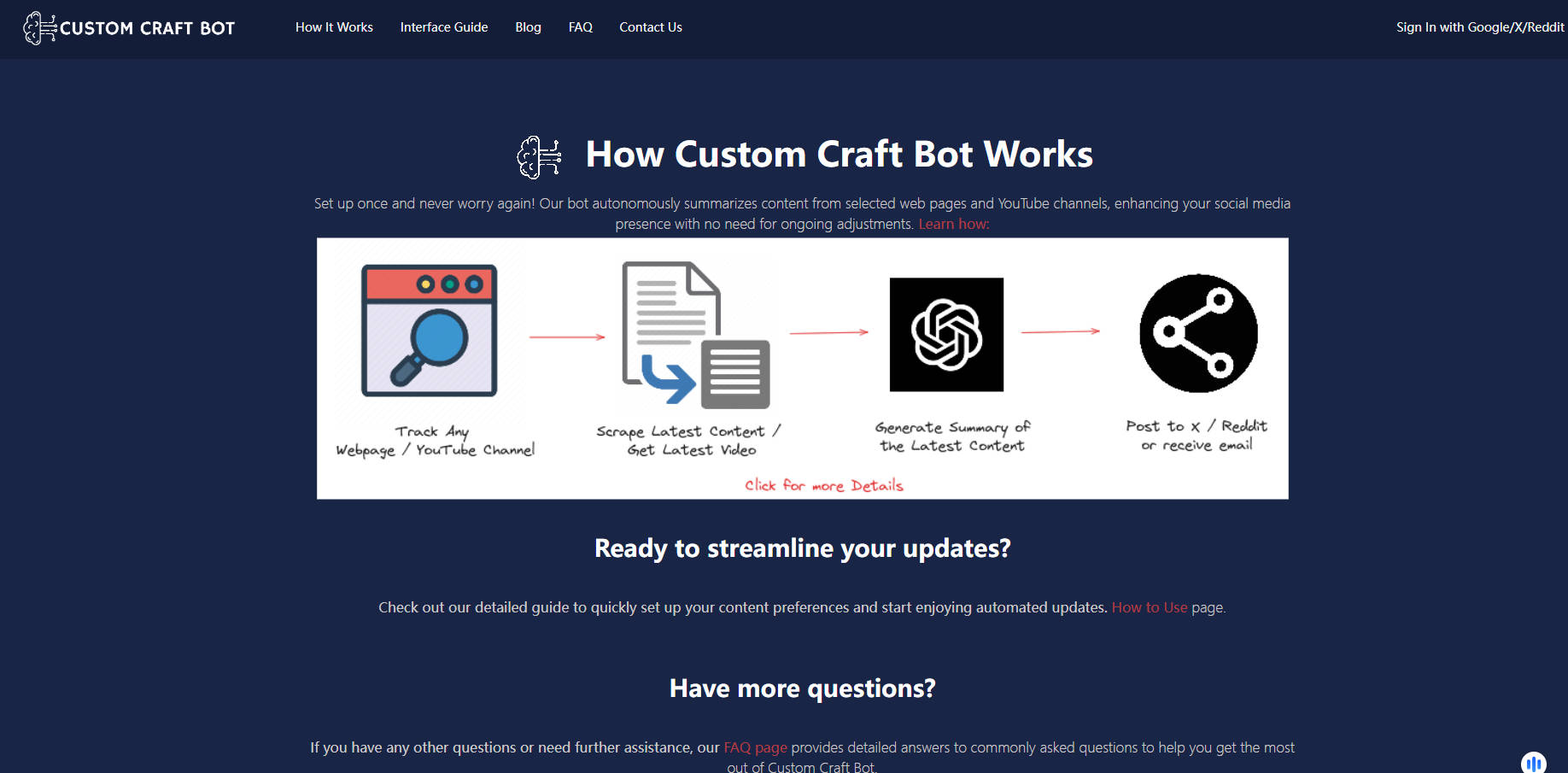Click 'Click for more Details' text
The image size is (1568, 773).
tap(822, 485)
